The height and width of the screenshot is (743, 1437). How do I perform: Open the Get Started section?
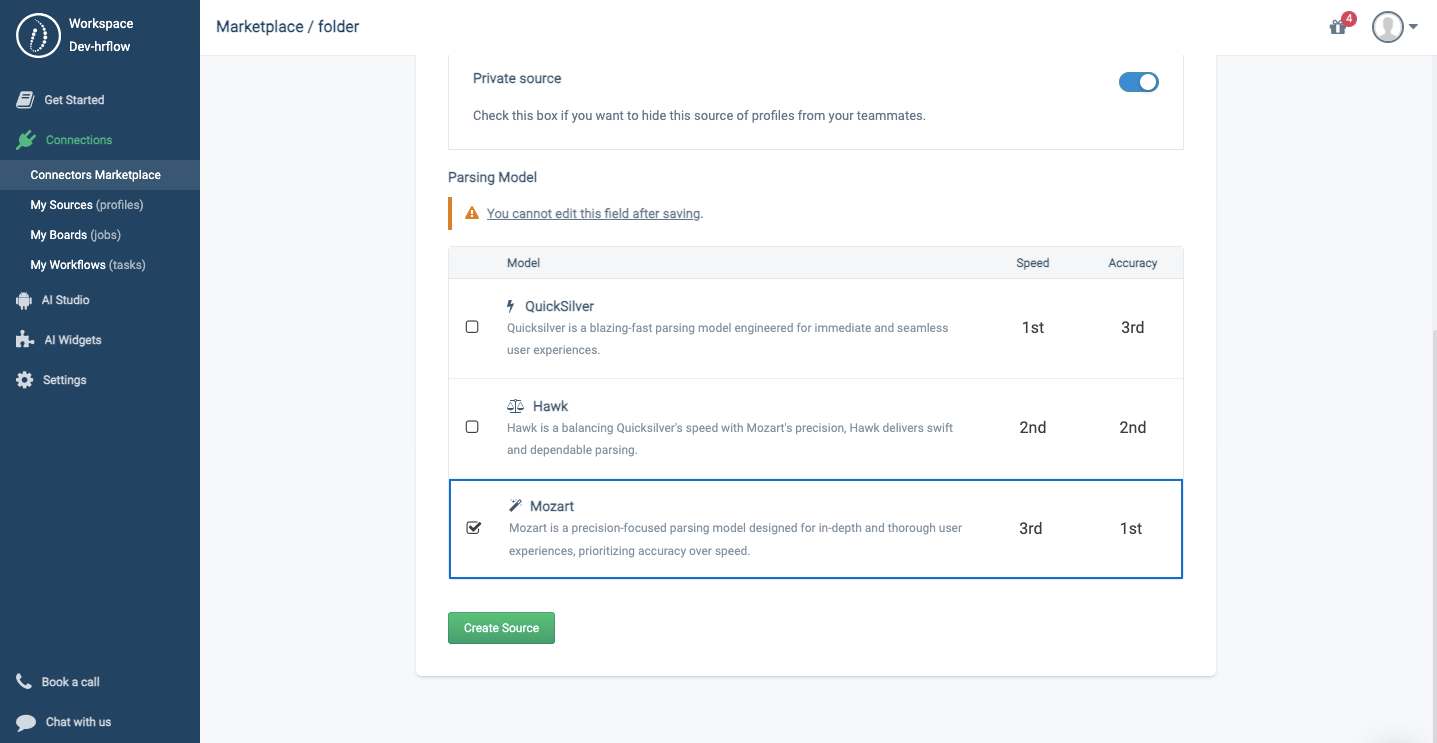point(74,99)
